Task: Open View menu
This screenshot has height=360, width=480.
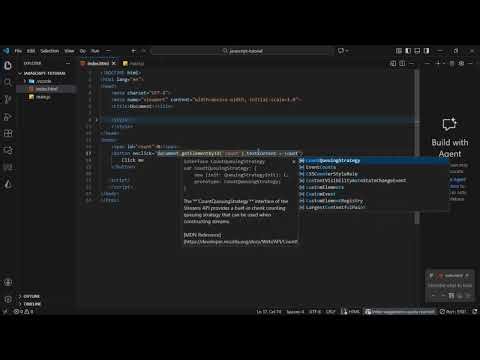Action: pyautogui.click(x=69, y=51)
